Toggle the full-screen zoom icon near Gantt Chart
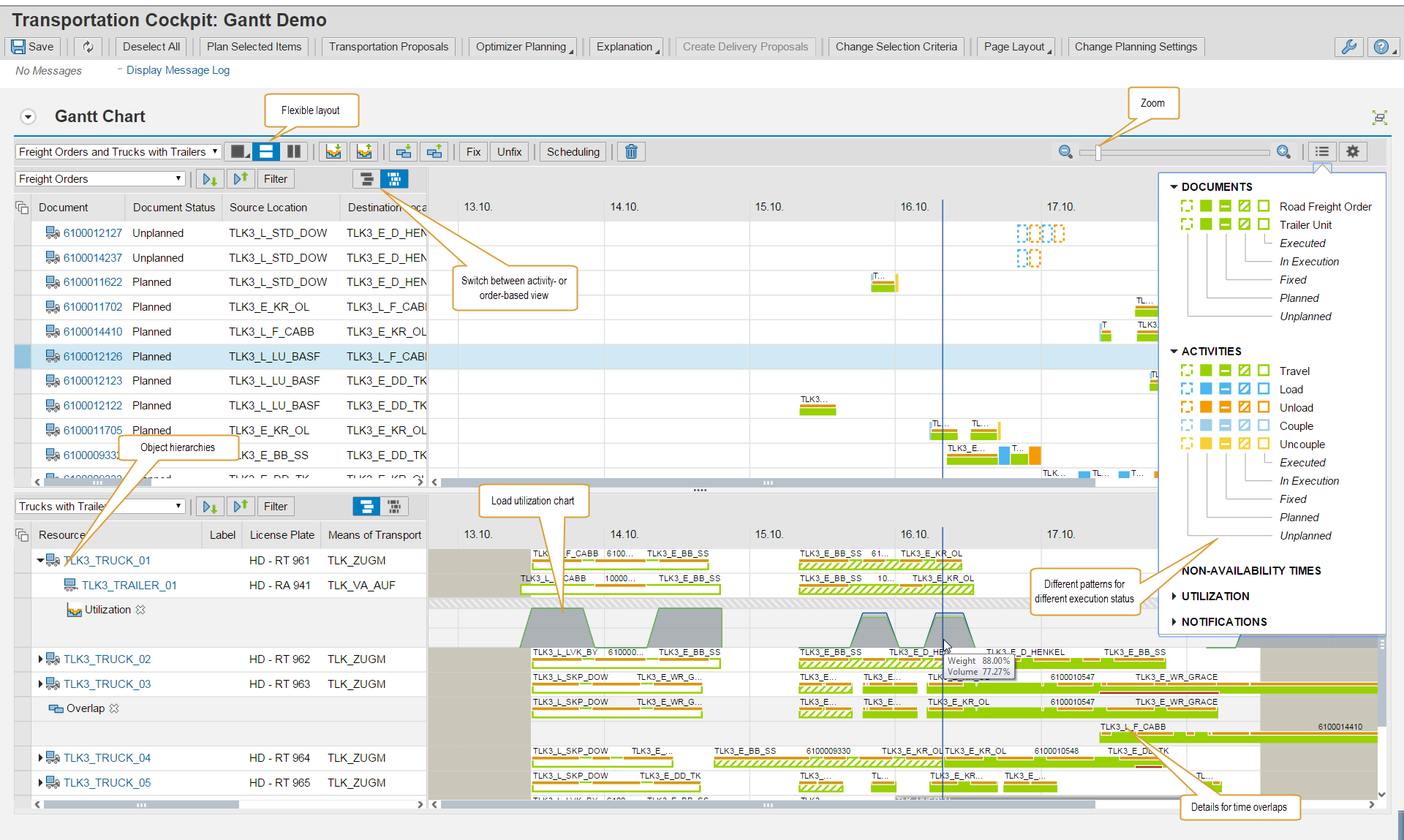This screenshot has height=840, width=1404. pos(1381,117)
